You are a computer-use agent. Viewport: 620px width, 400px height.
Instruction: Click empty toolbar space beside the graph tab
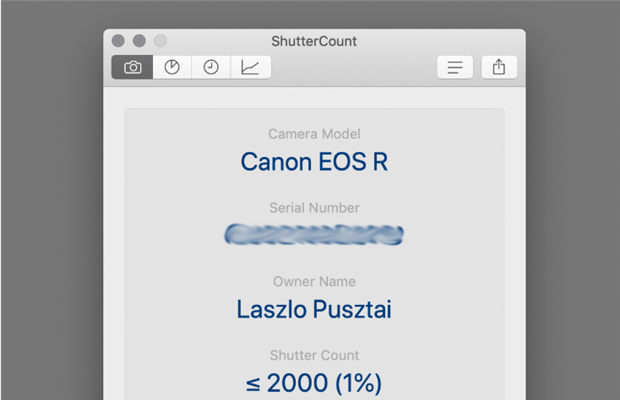tap(354, 67)
